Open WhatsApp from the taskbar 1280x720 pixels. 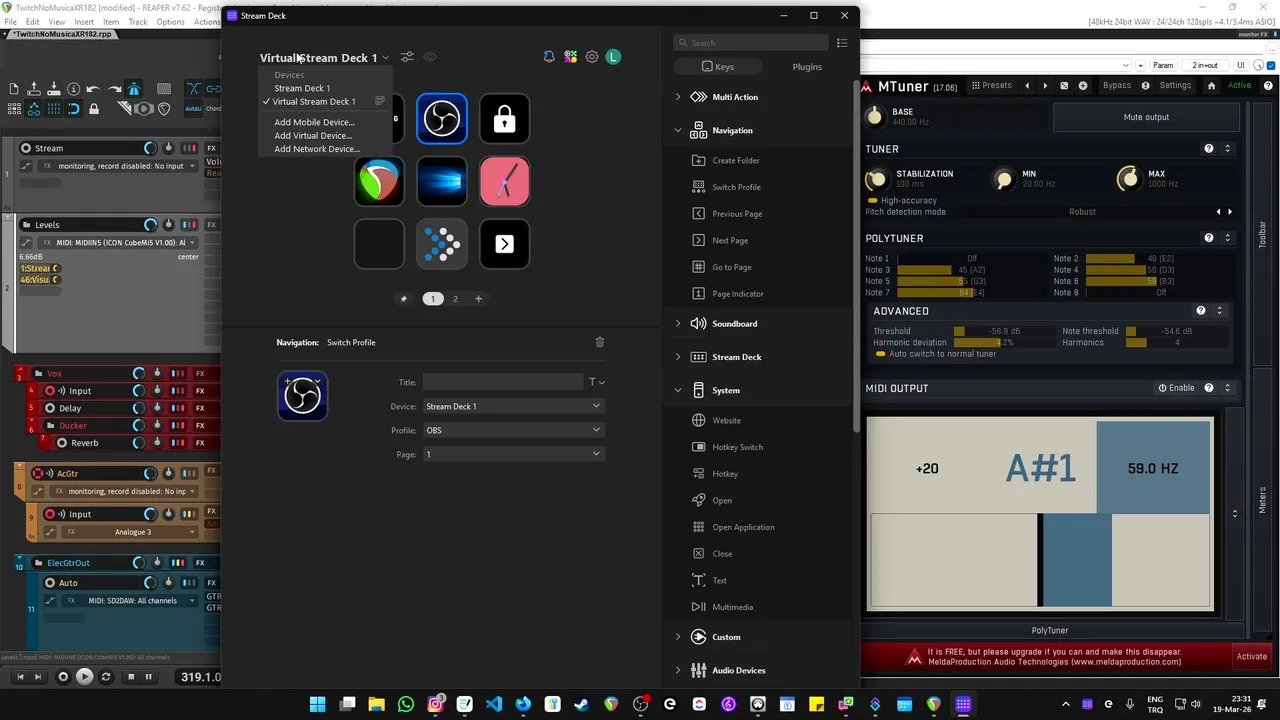(x=406, y=705)
